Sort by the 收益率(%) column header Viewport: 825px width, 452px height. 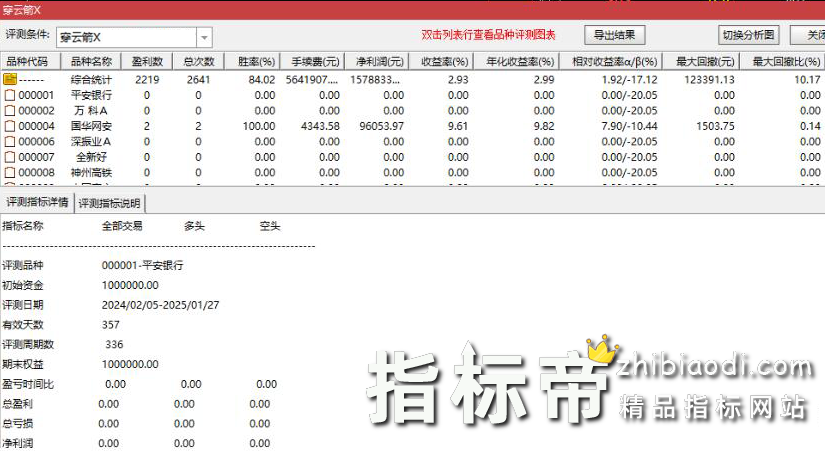441,62
